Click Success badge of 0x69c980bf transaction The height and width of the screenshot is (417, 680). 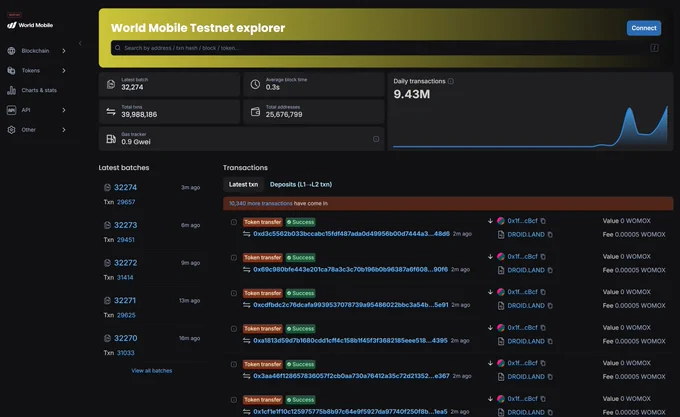301,257
